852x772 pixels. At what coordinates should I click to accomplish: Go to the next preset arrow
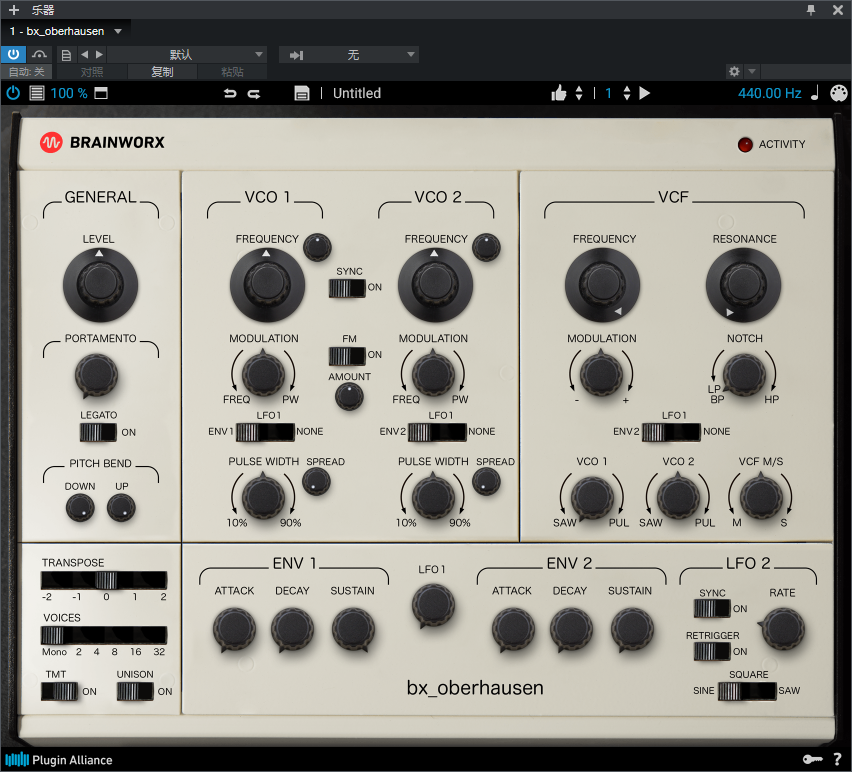[99, 54]
